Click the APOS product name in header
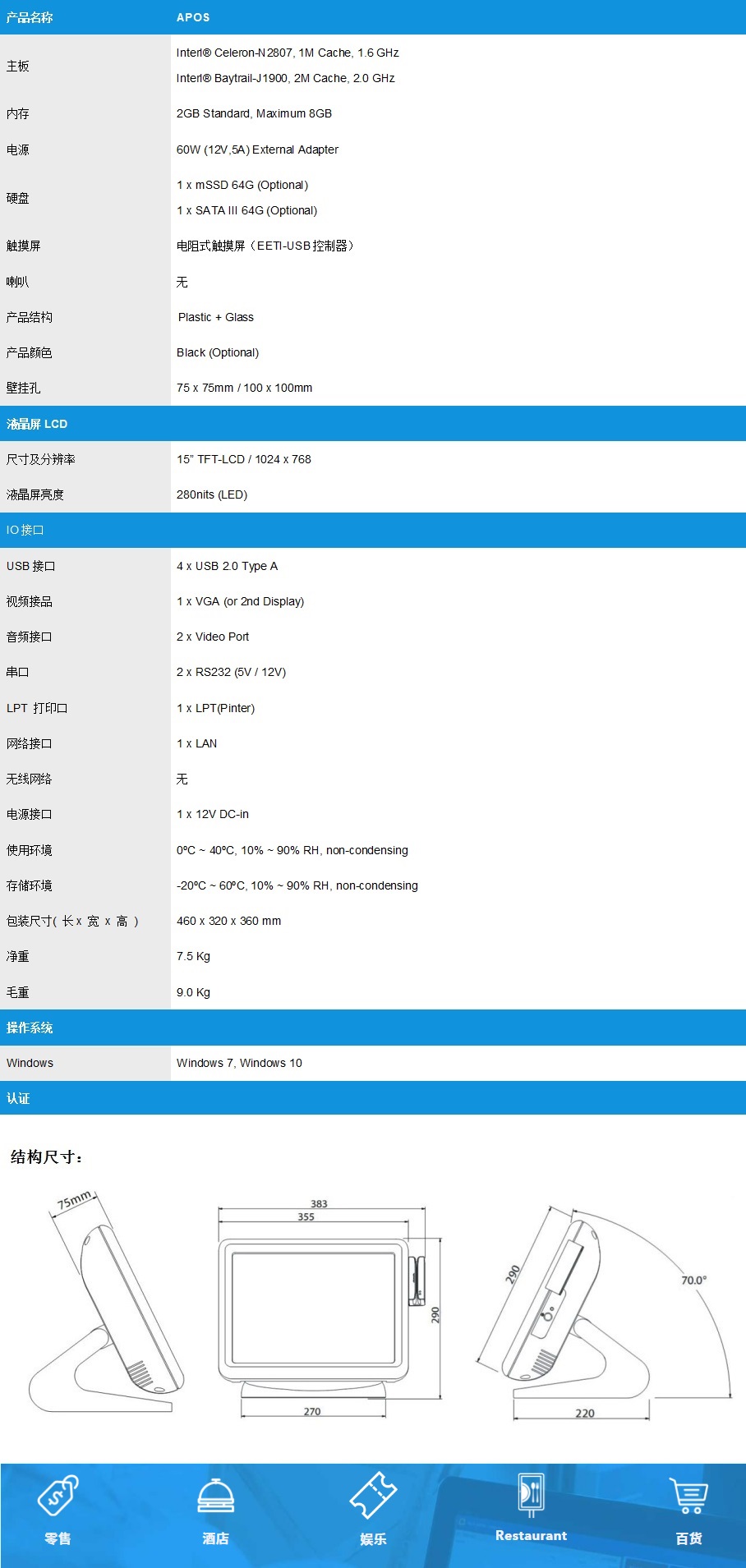Image resolution: width=746 pixels, height=1568 pixels. point(193,17)
